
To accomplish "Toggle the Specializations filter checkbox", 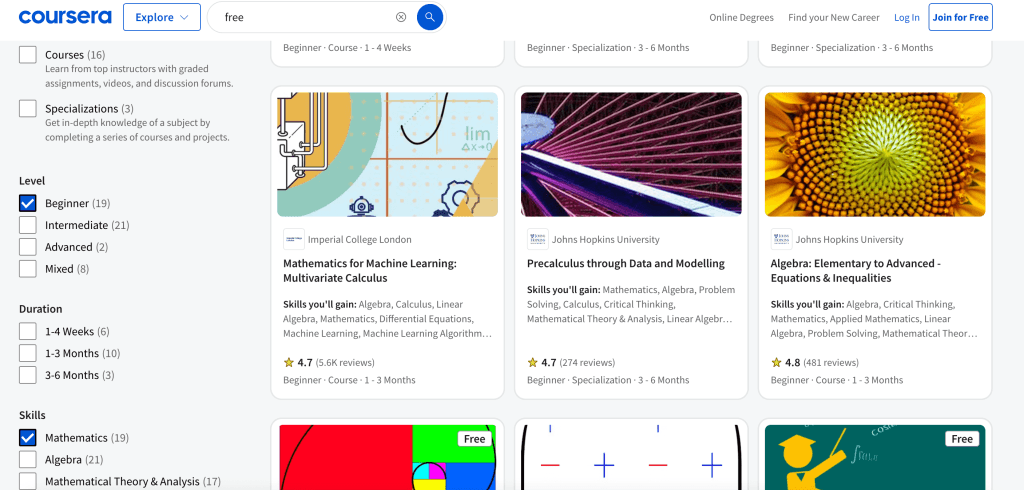I will click(28, 109).
